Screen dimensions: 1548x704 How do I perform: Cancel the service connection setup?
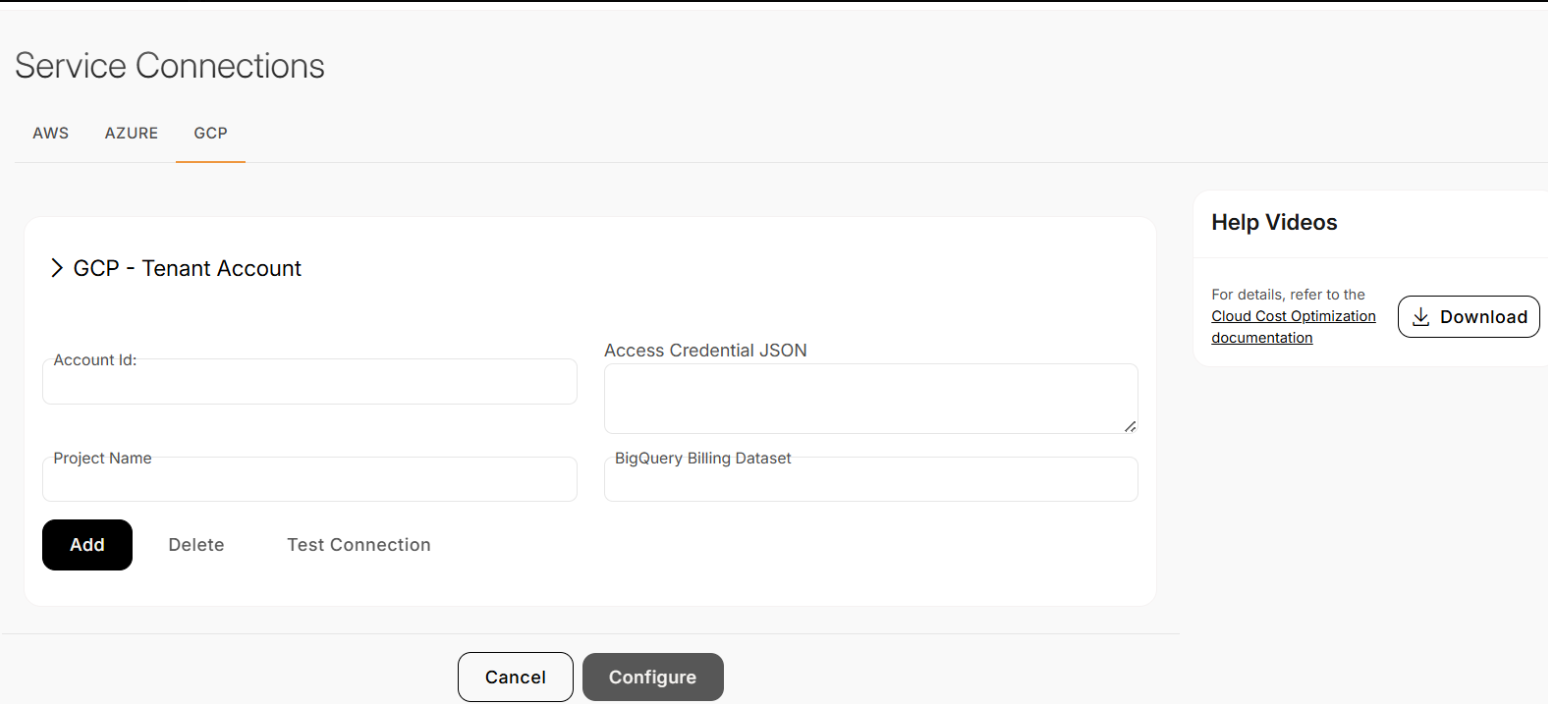[x=515, y=677]
